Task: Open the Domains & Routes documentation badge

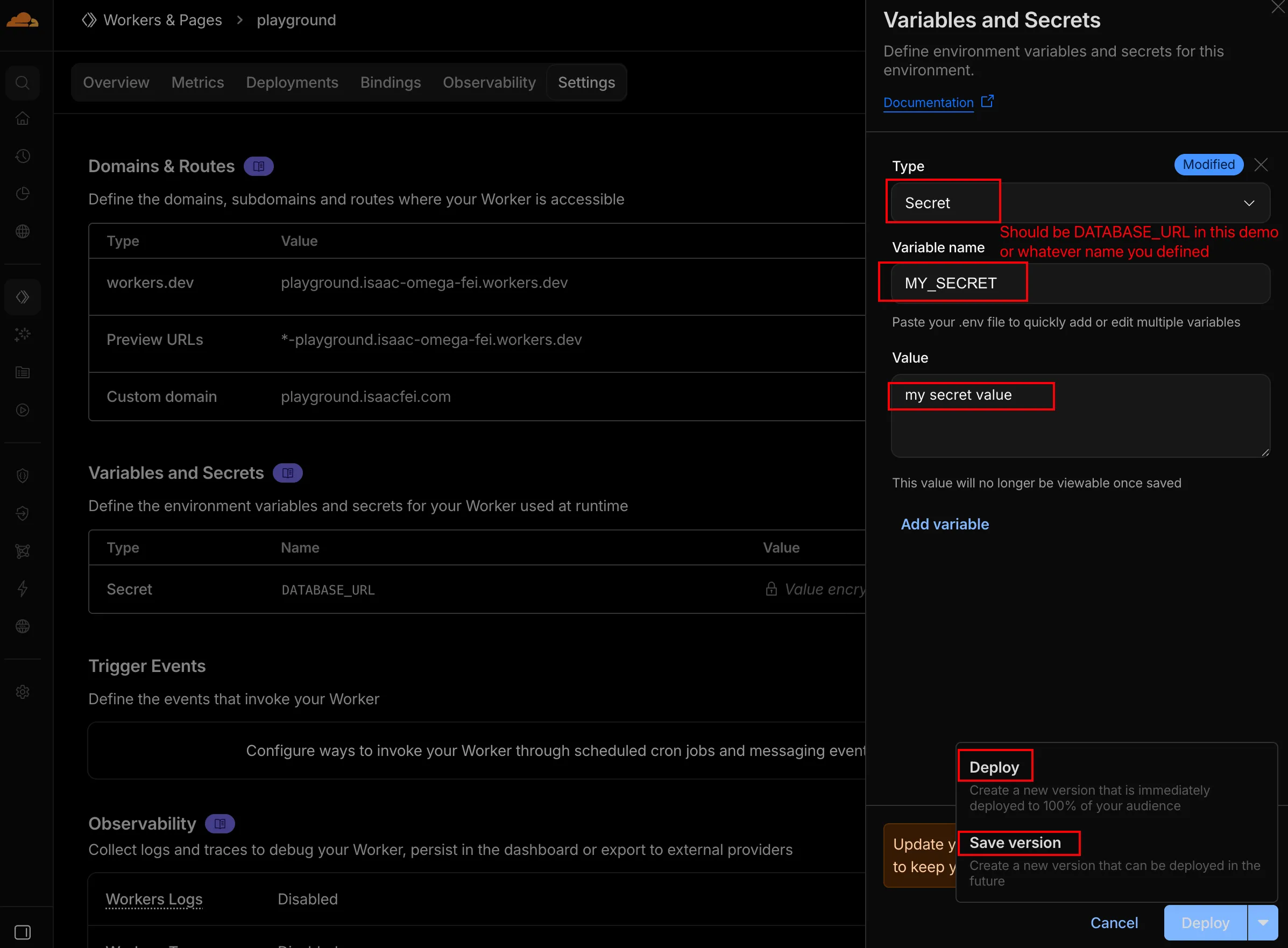Action: (258, 166)
